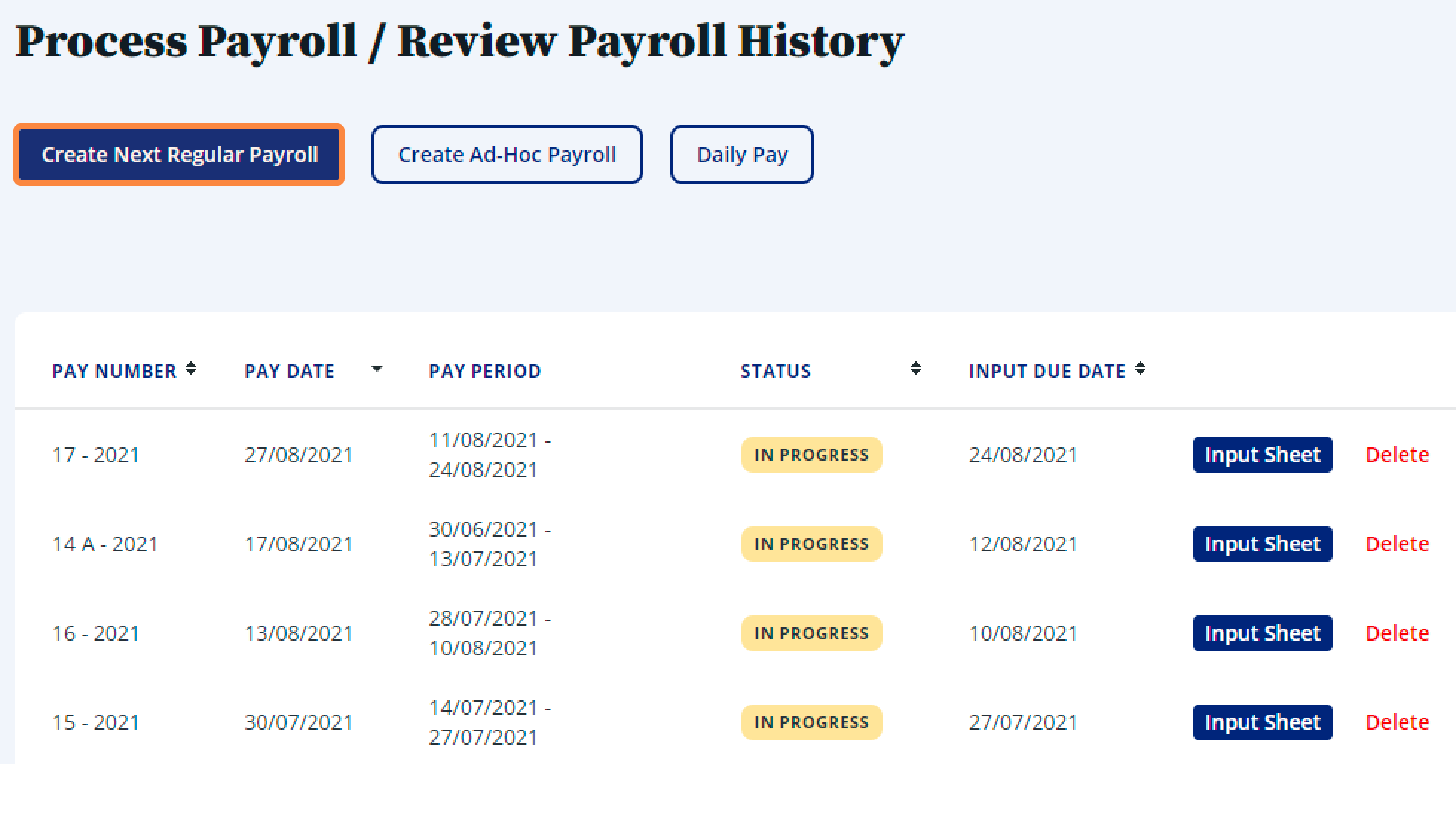
Task: Click the PAY DATE column header
Action: coord(290,371)
